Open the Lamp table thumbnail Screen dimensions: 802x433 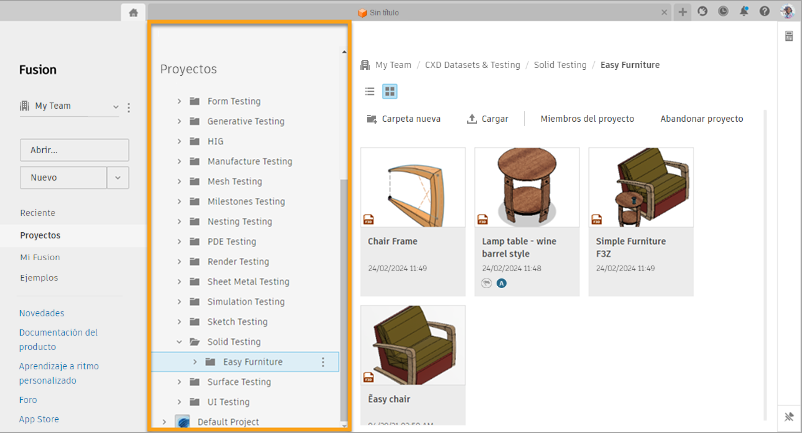tap(527, 188)
